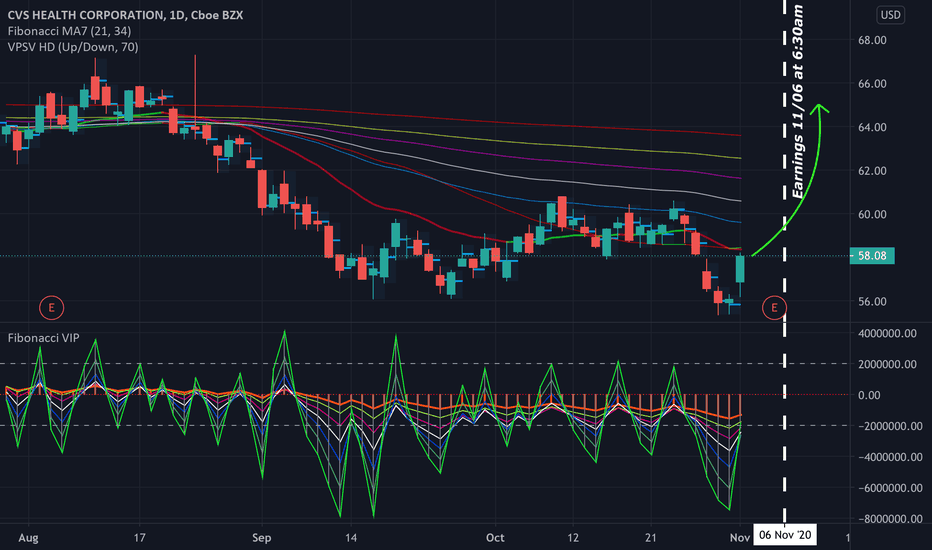Click the Sep label on time axis

pos(262,538)
